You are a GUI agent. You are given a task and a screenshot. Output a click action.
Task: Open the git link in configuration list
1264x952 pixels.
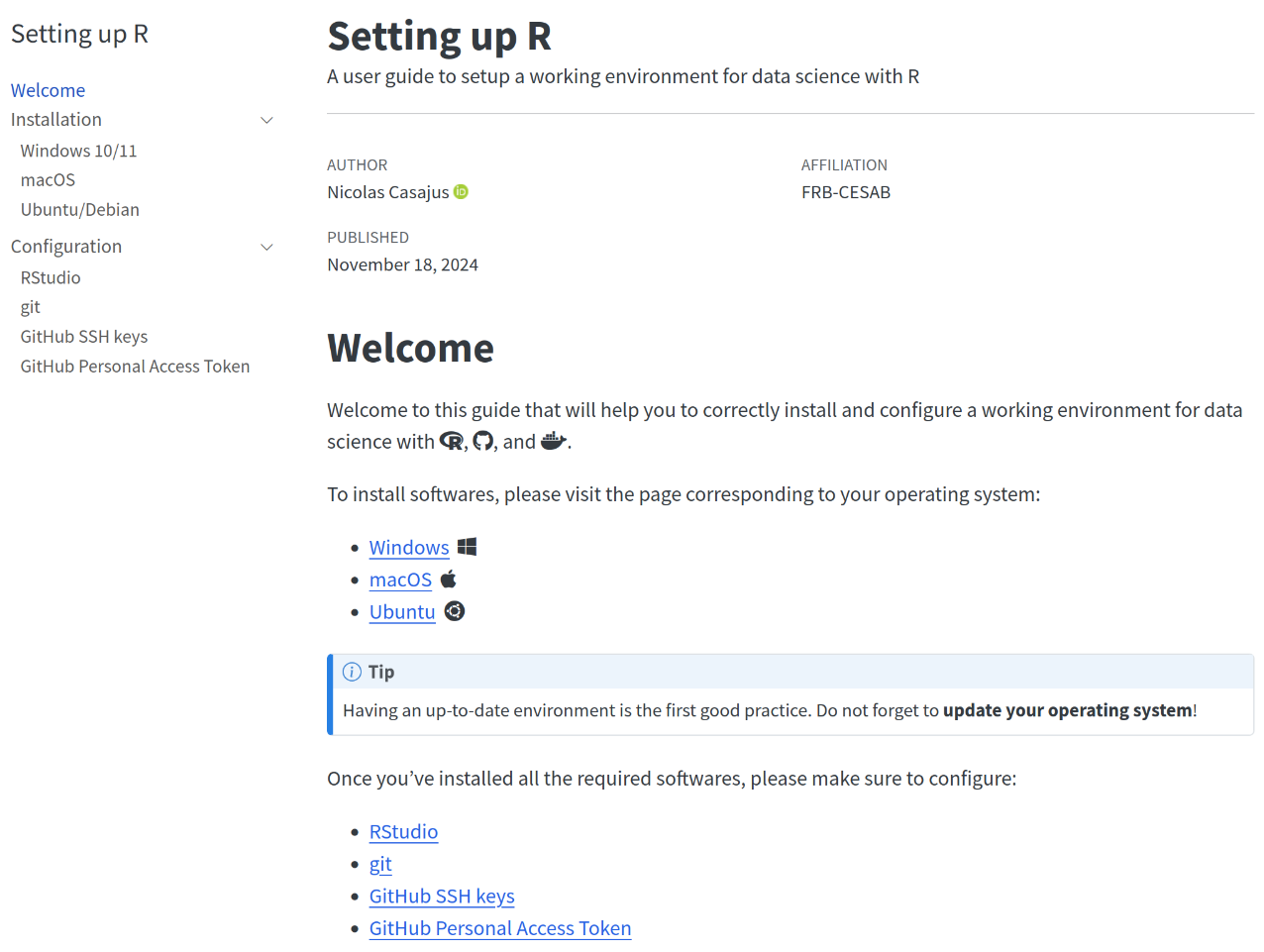(x=380, y=864)
